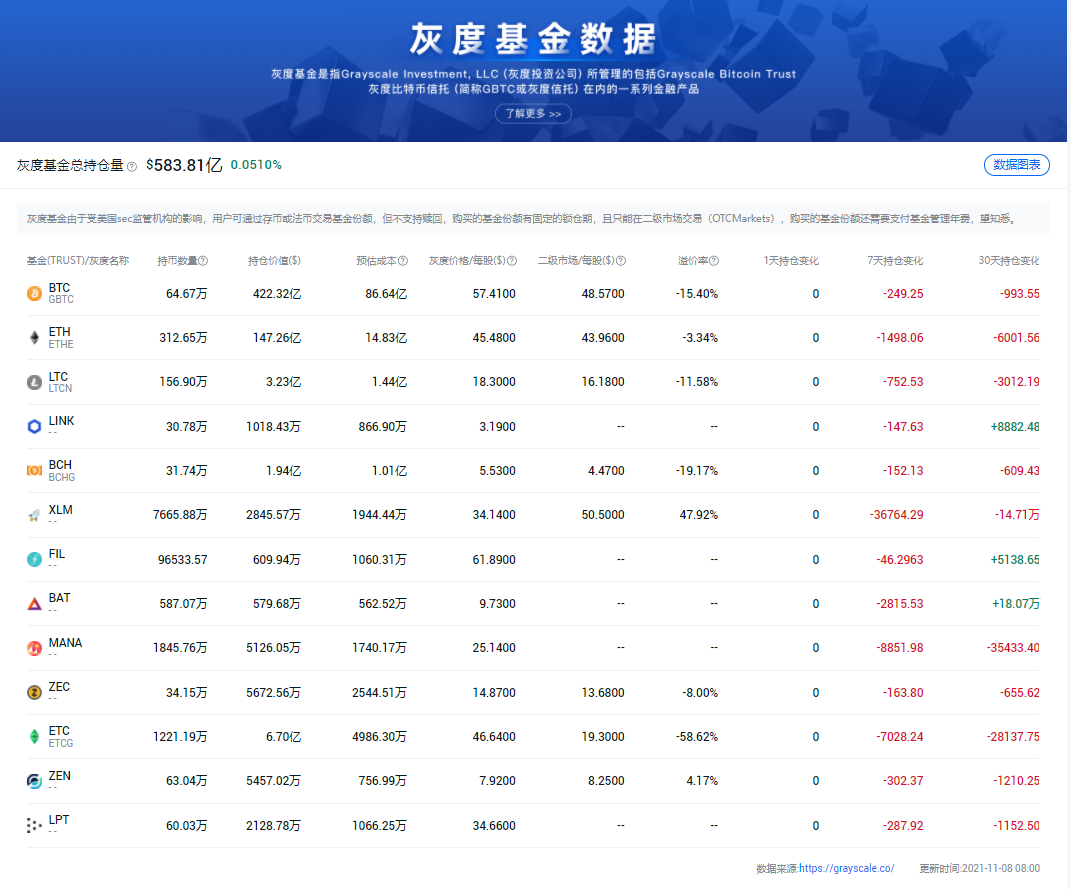Select the ETCG trust name
The height and width of the screenshot is (889, 1071).
click(x=61, y=743)
